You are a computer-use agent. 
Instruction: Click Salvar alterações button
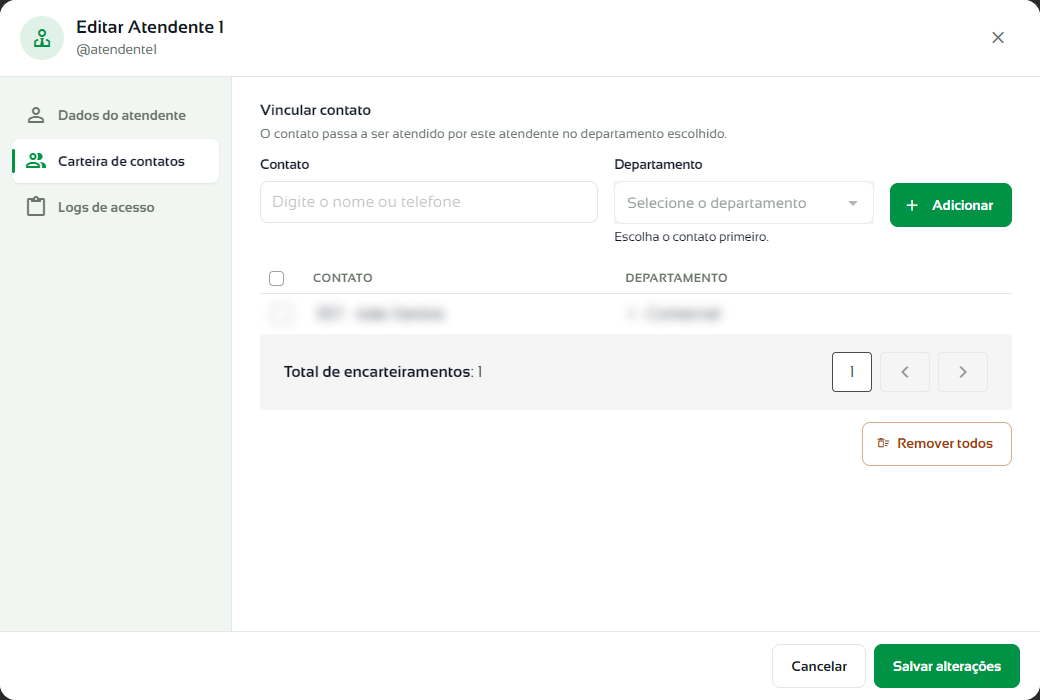[x=946, y=666]
